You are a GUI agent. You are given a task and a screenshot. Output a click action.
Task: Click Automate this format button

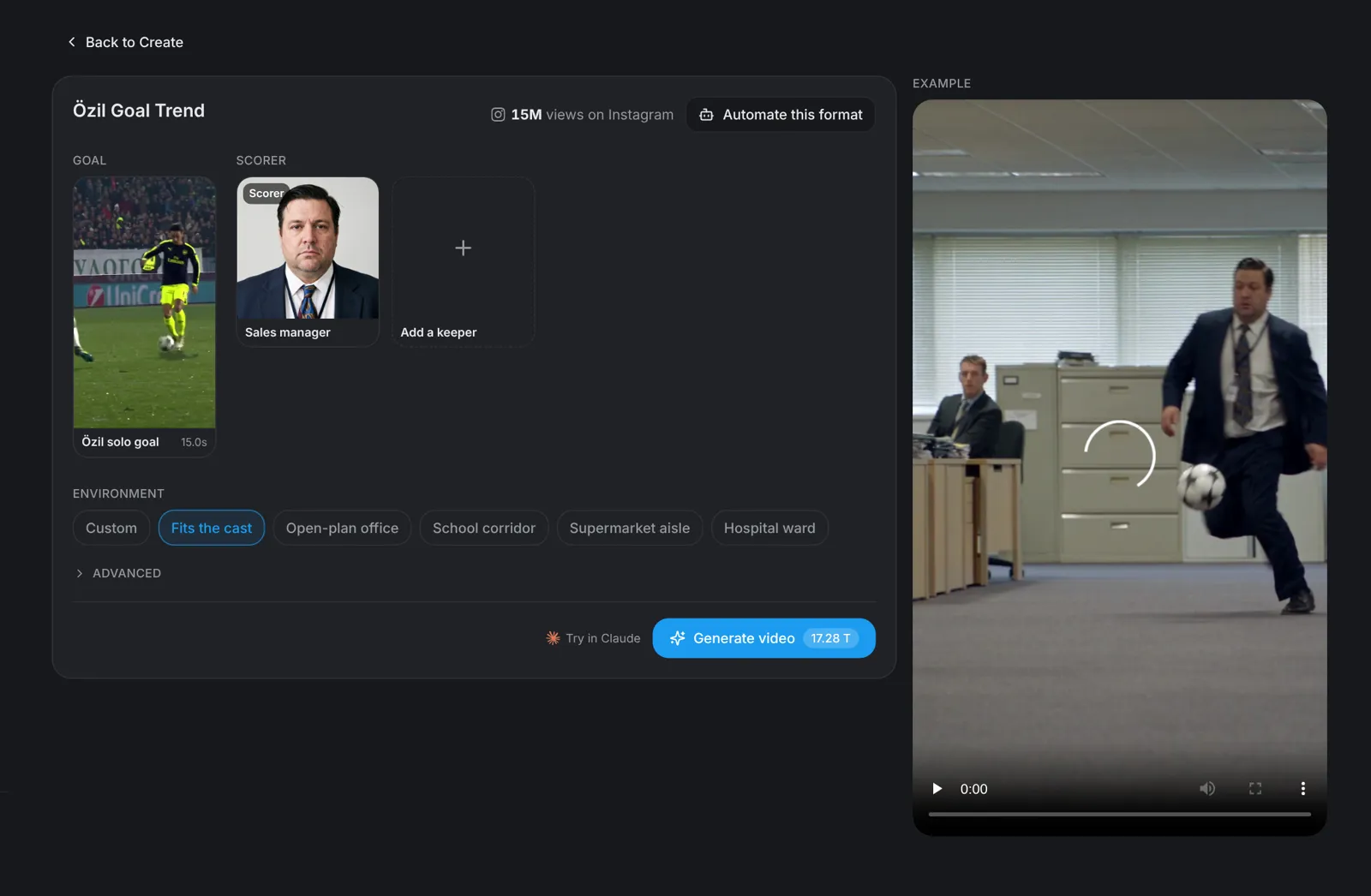(781, 115)
